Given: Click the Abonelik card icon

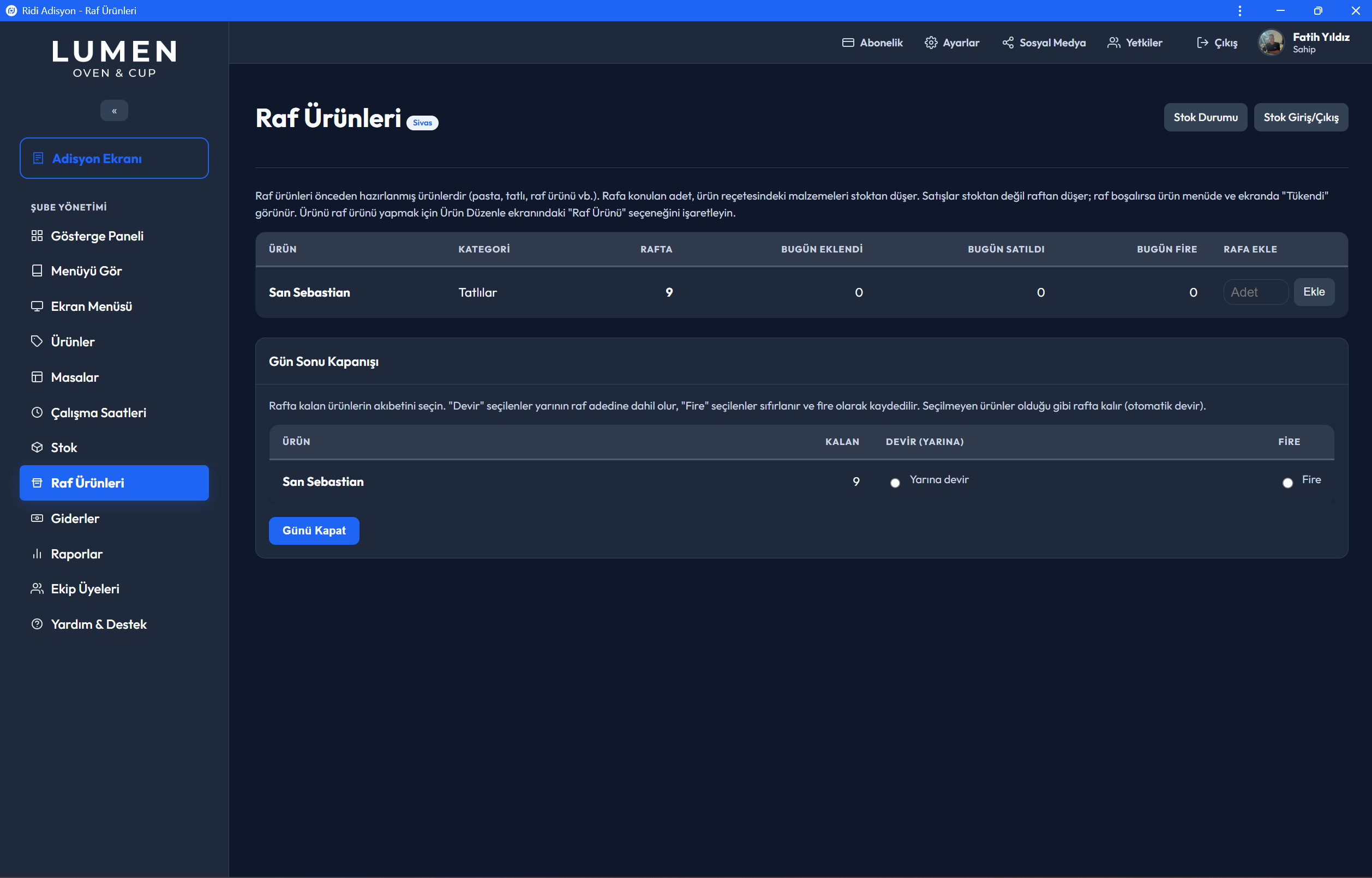Looking at the screenshot, I should (848, 43).
